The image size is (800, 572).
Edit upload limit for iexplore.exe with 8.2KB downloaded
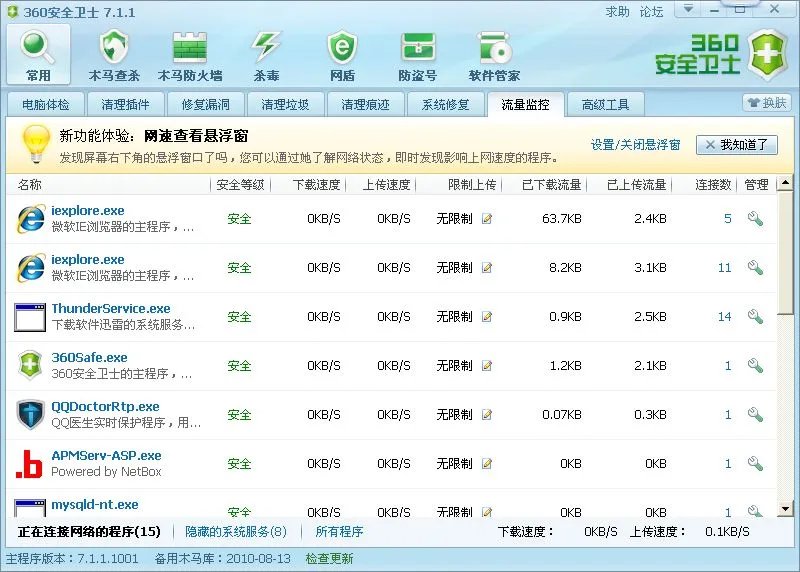click(487, 268)
